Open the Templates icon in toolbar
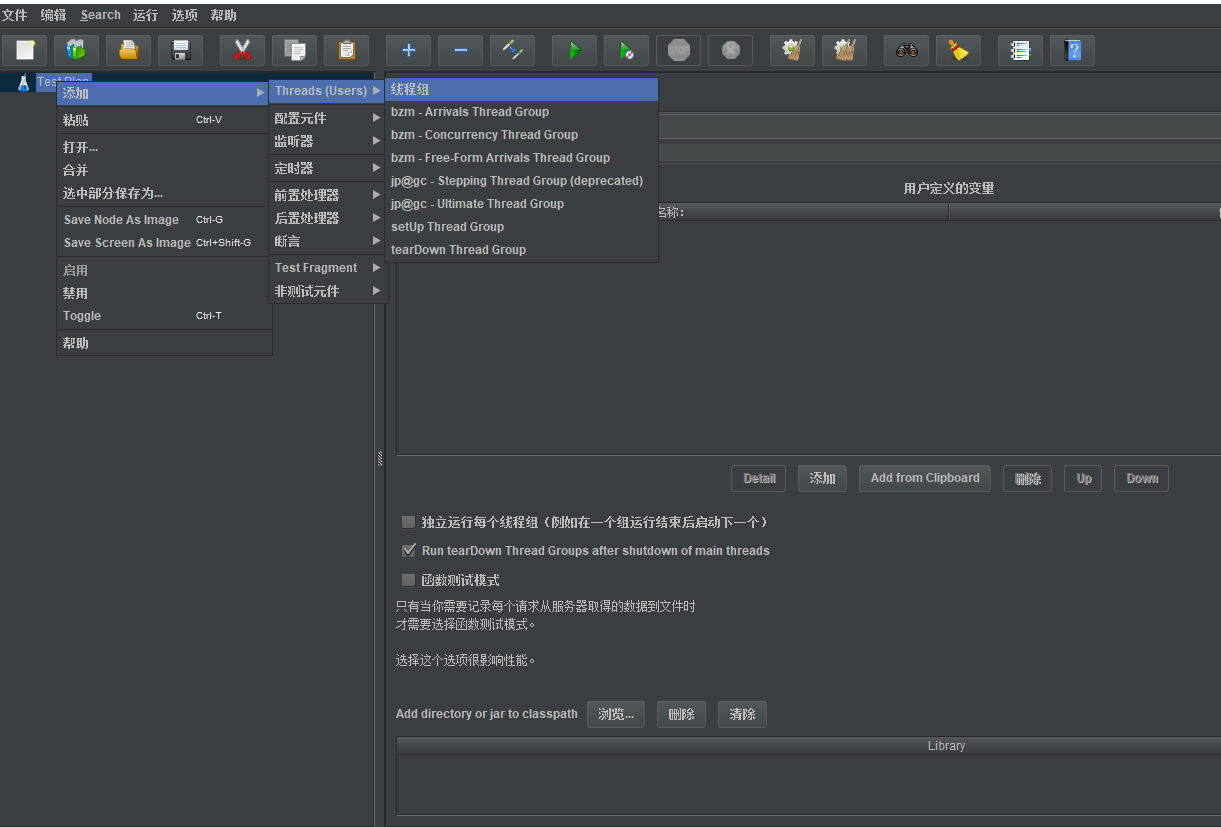The height and width of the screenshot is (827, 1221). (x=77, y=50)
